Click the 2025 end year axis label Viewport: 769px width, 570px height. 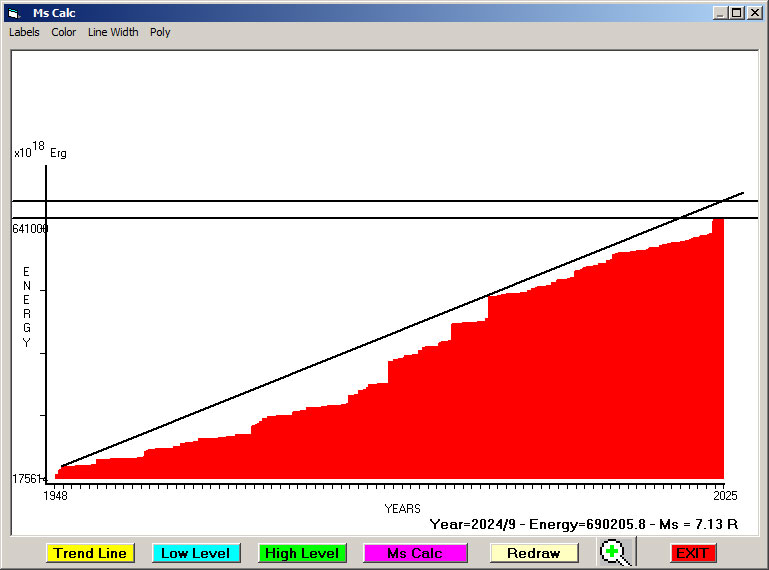coord(724,495)
